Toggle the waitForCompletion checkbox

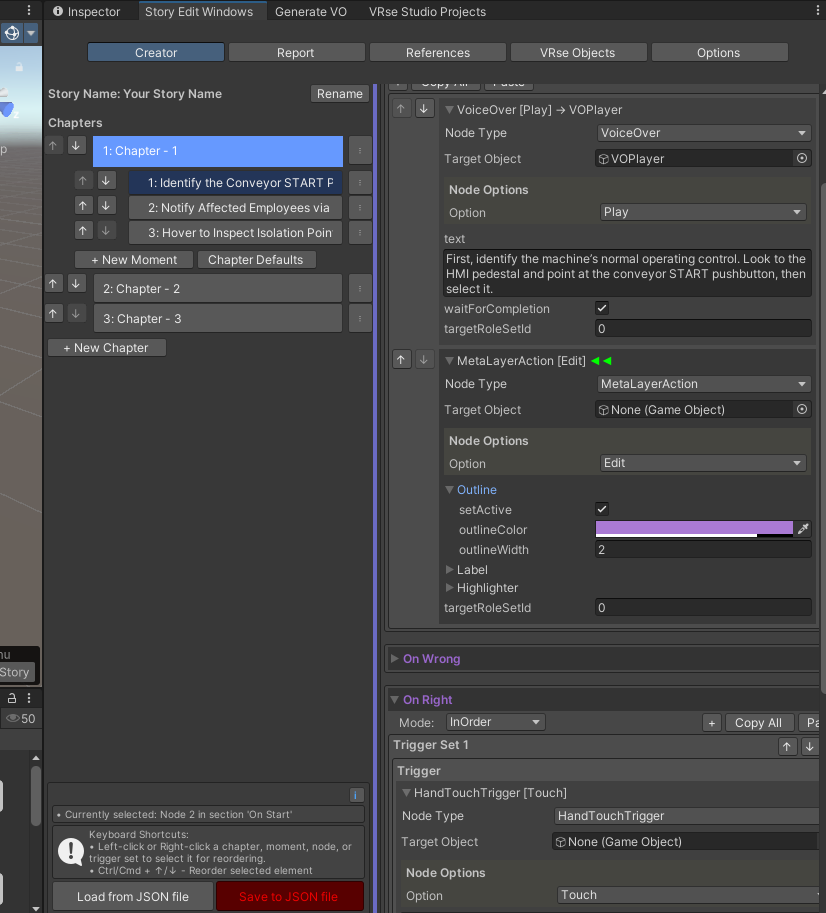[602, 308]
